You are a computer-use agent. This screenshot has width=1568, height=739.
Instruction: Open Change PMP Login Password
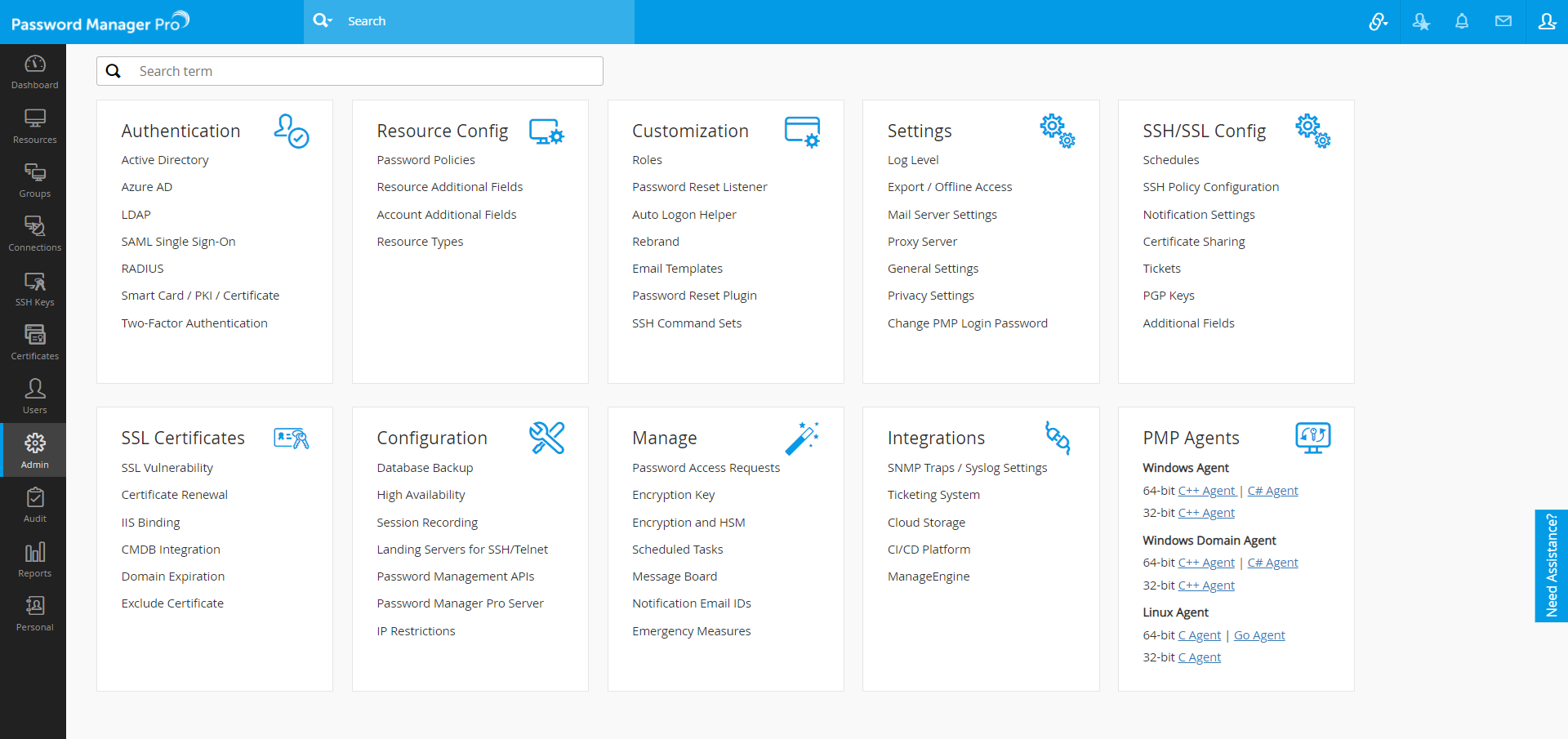pos(968,323)
